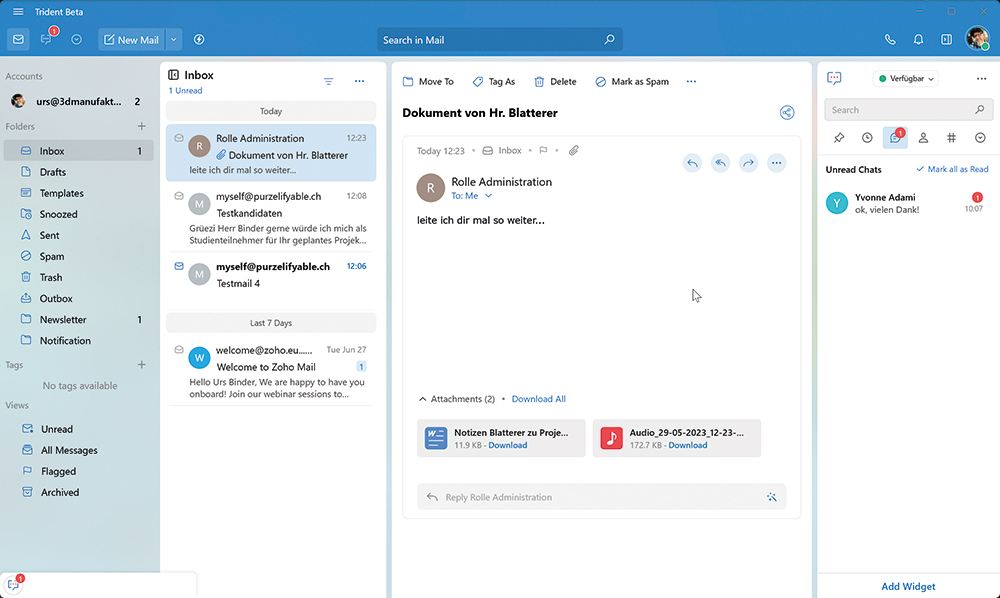This screenshot has height=598, width=1000.
Task: Open the Chat module icon in top bar
Action: [x=48, y=38]
